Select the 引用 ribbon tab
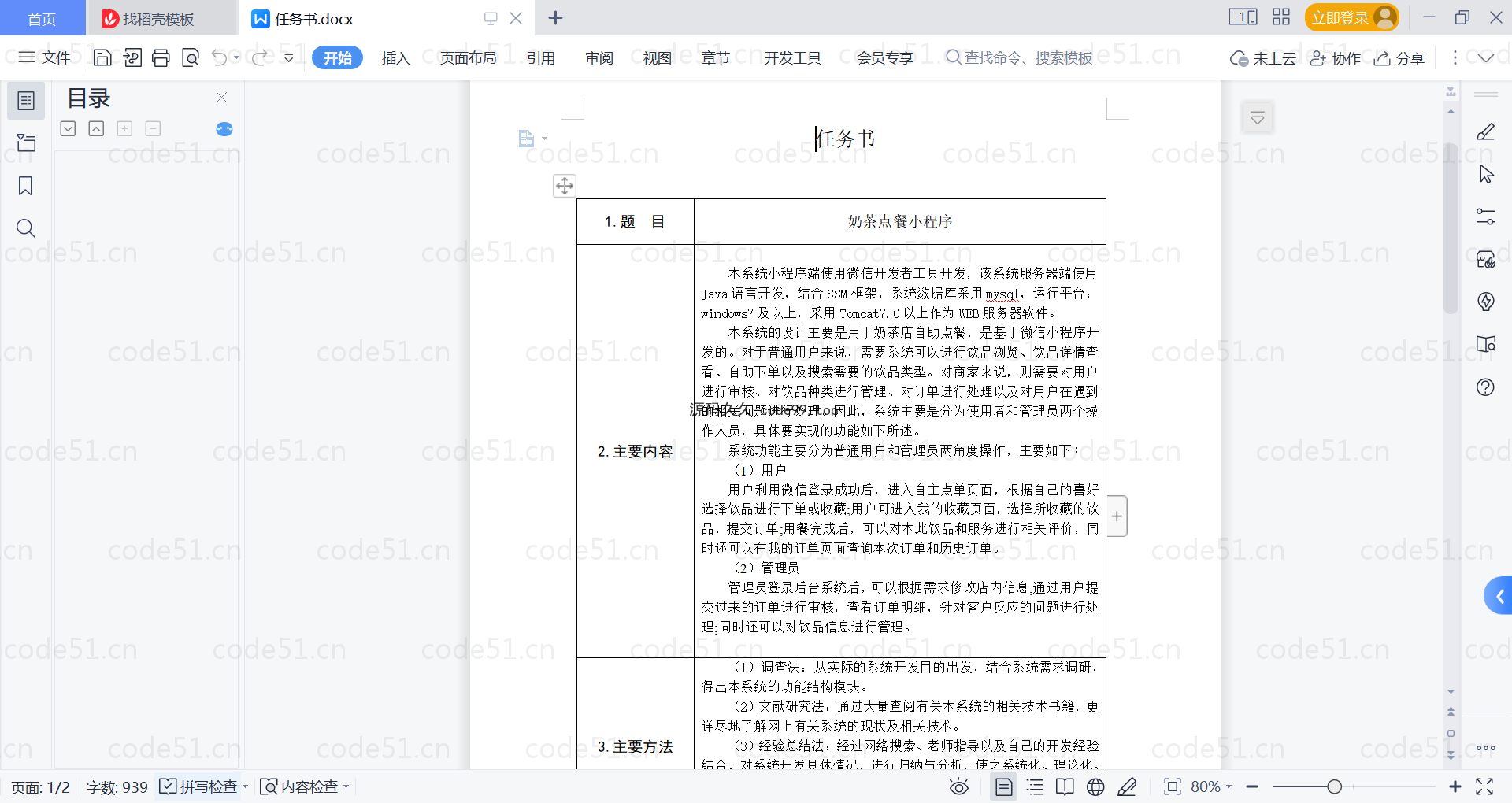 [541, 57]
